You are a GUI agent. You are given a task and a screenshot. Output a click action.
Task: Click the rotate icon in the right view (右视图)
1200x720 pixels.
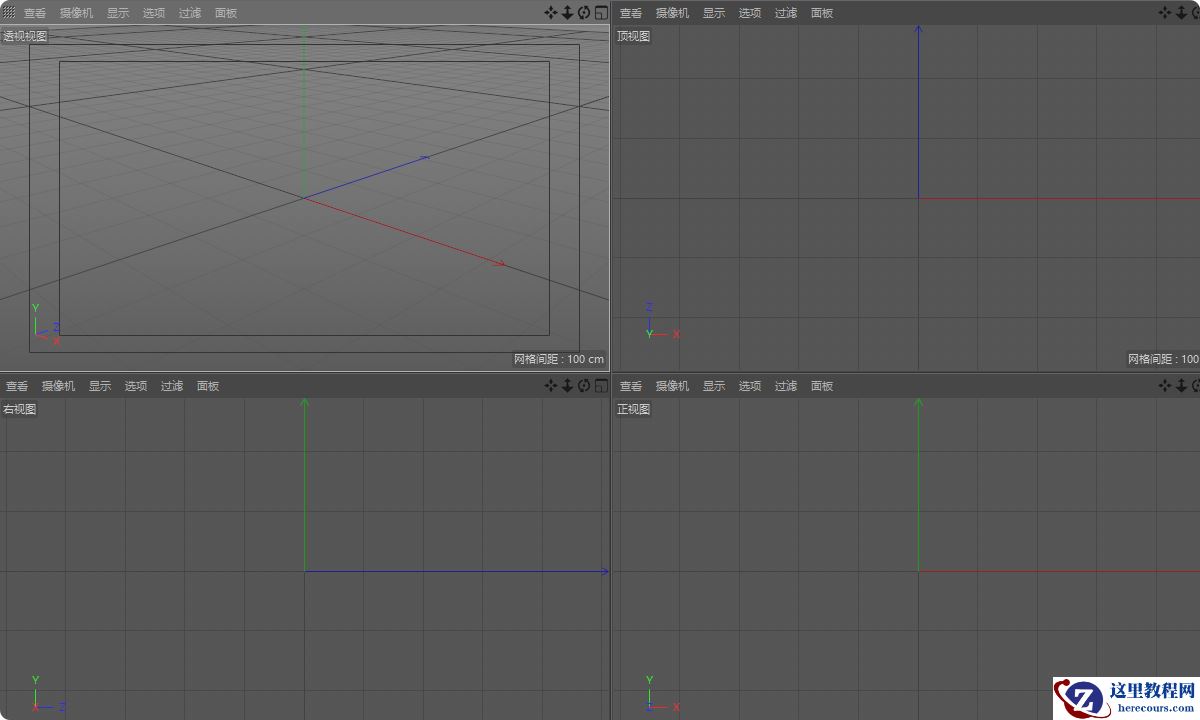584,386
